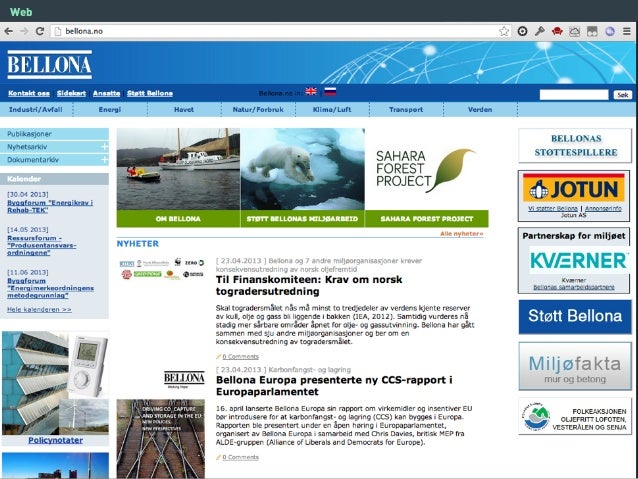Click the Jotun logo banner

[x=574, y=188]
